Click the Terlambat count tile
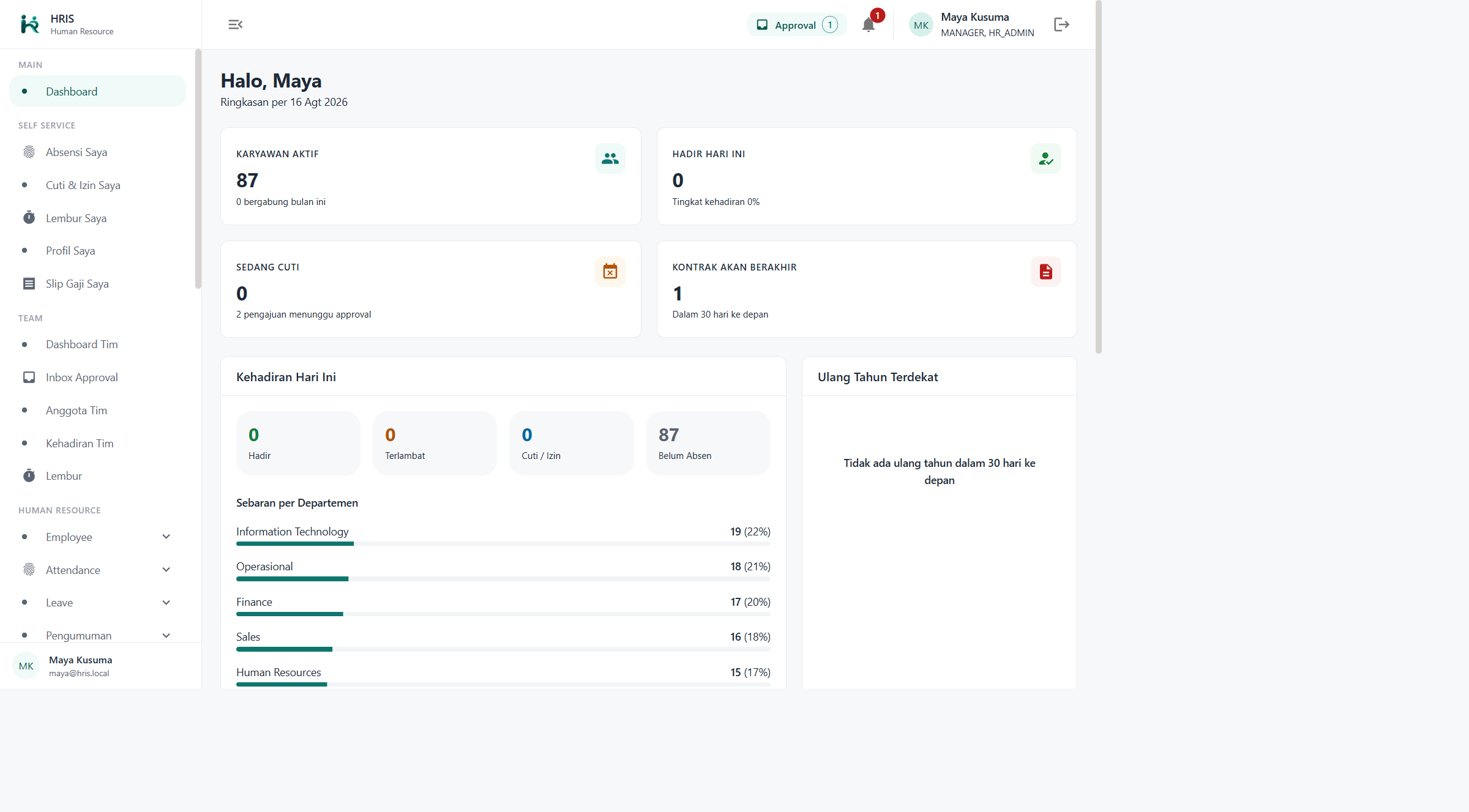 tap(435, 443)
